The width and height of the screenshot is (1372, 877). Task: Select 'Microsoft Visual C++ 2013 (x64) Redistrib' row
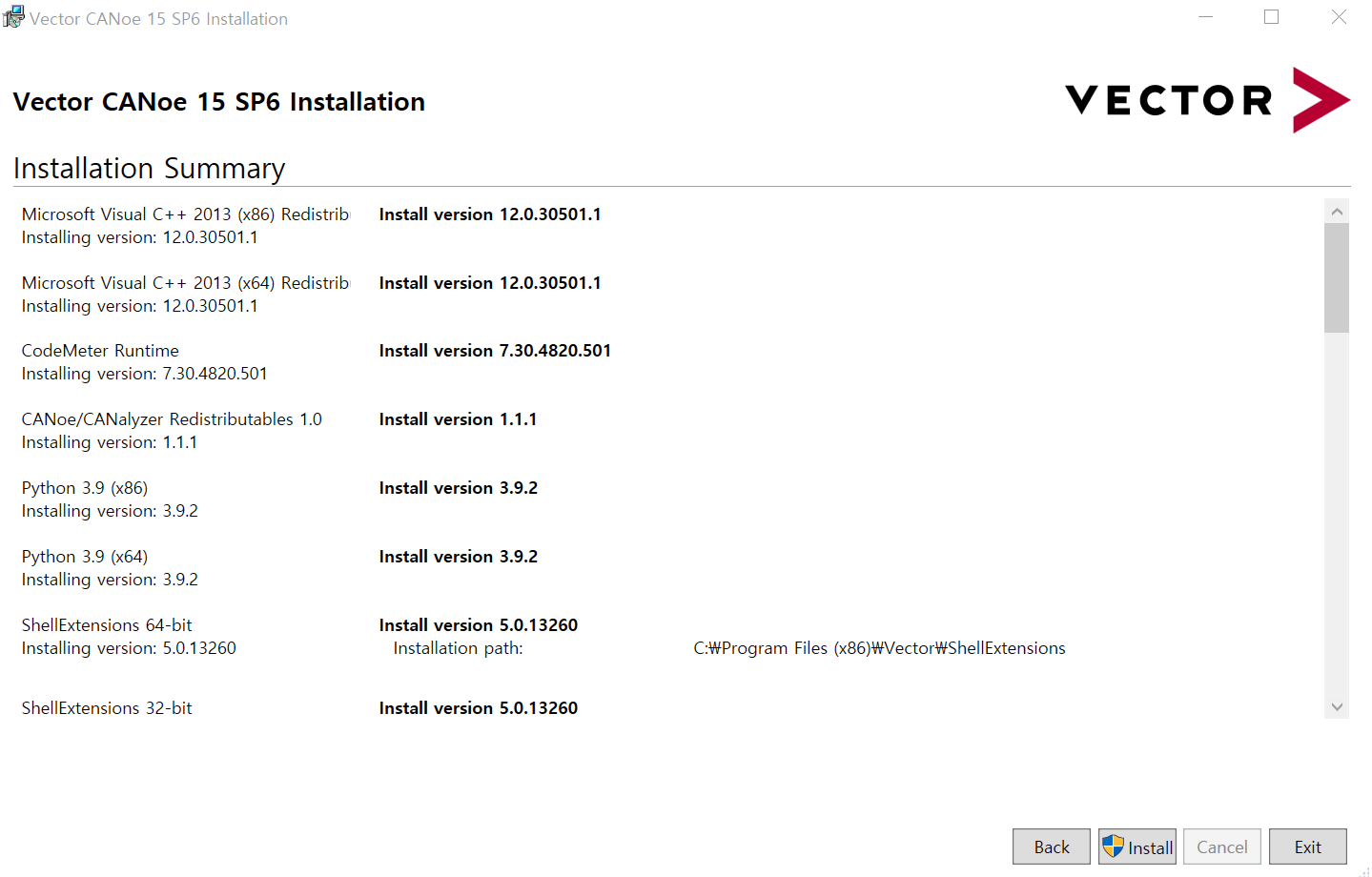[x=186, y=283]
